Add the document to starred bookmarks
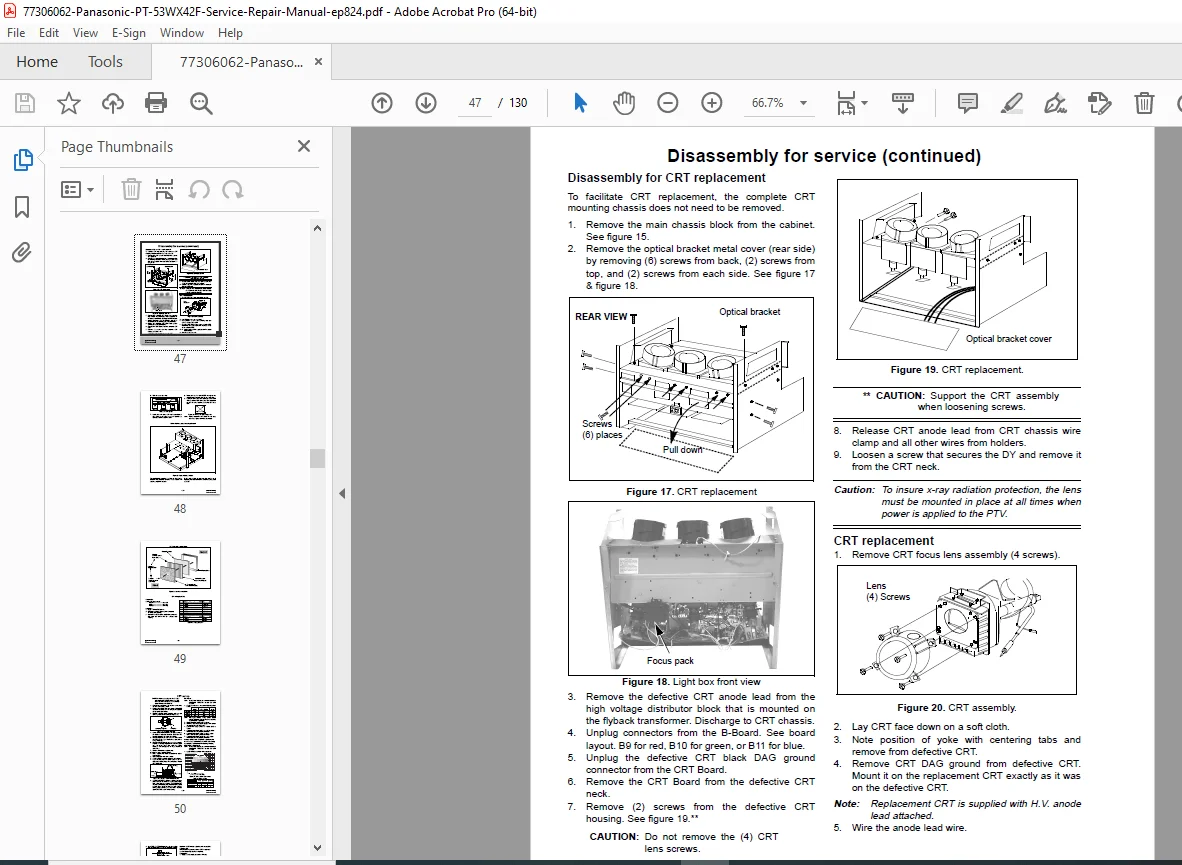 69,103
